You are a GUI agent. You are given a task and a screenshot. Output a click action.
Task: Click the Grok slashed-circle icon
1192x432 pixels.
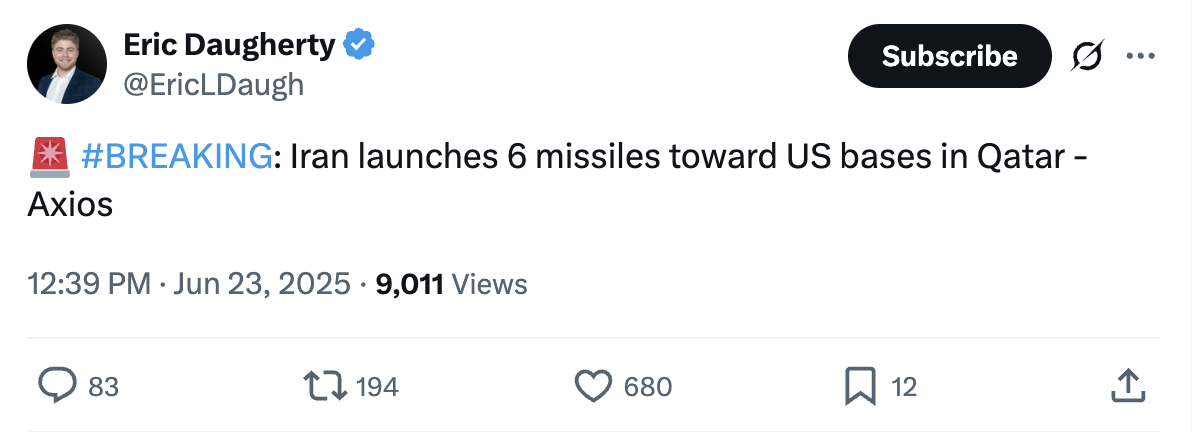point(1087,57)
